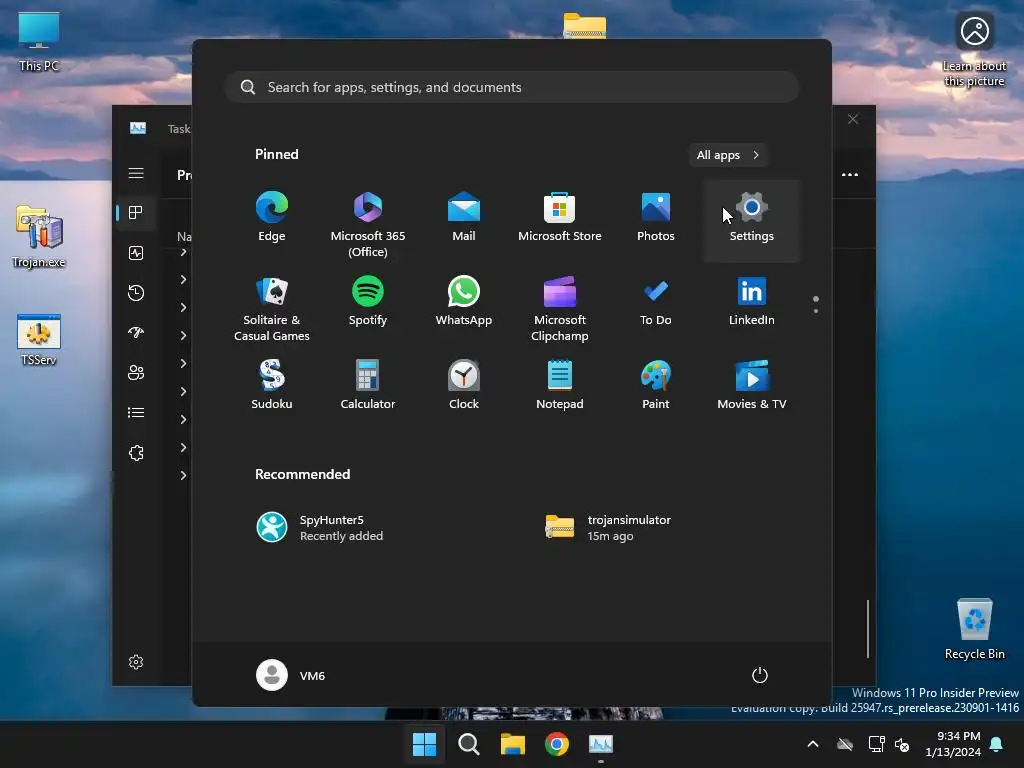The width and height of the screenshot is (1024, 768).
Task: Launch the Photos app
Action: pyautogui.click(x=656, y=217)
